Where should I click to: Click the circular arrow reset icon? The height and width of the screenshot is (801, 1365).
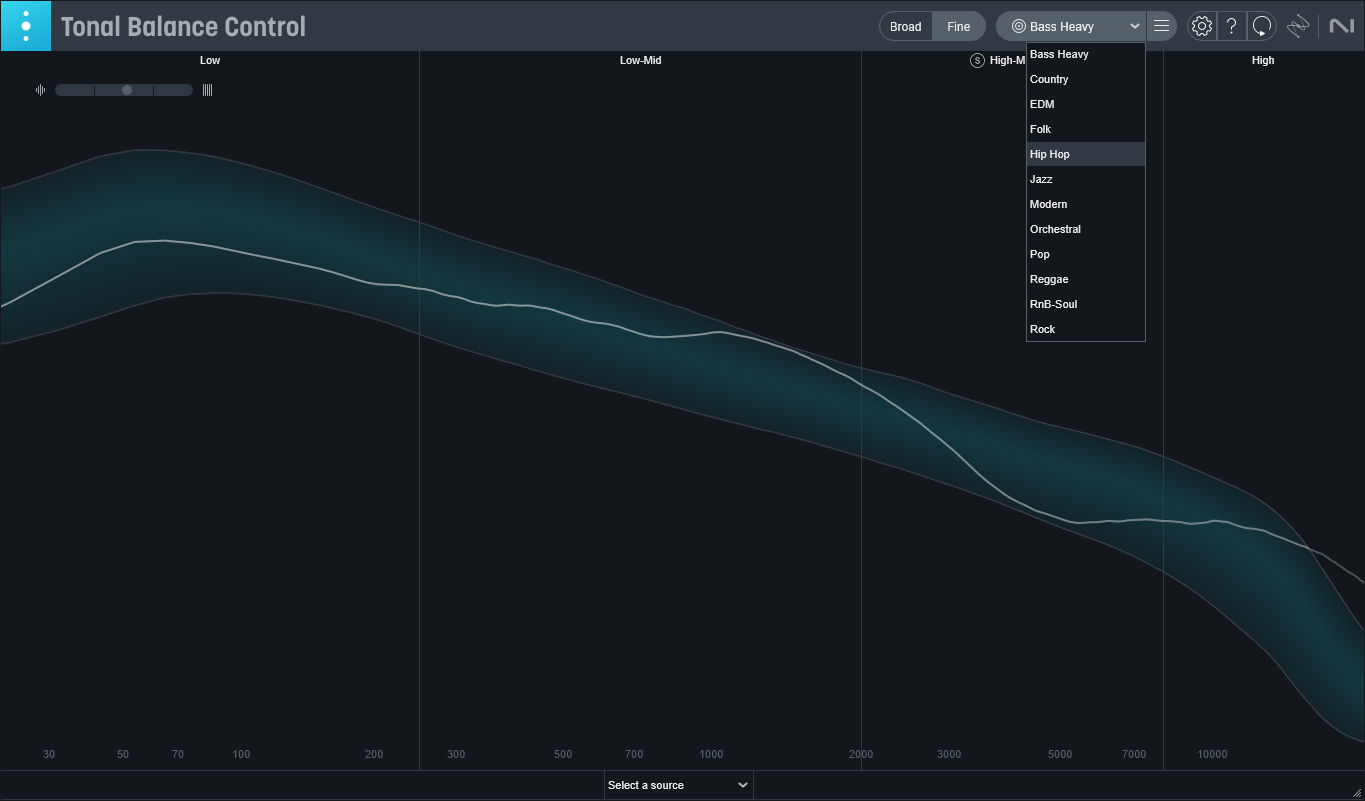pyautogui.click(x=1262, y=27)
